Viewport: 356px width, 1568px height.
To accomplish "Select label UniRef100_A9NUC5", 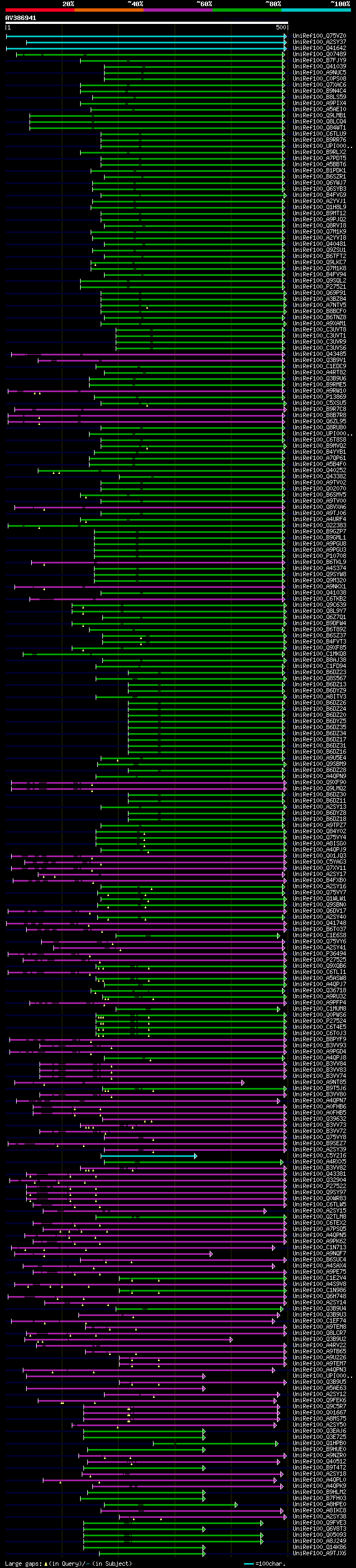I will [x=319, y=72].
